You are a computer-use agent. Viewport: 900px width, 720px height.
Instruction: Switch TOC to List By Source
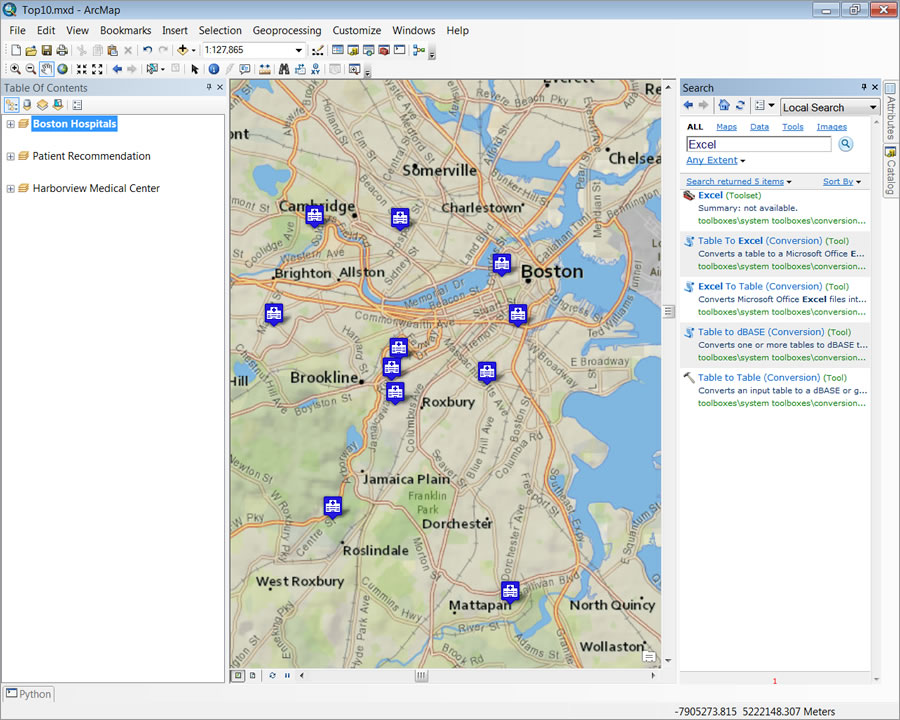point(27,105)
